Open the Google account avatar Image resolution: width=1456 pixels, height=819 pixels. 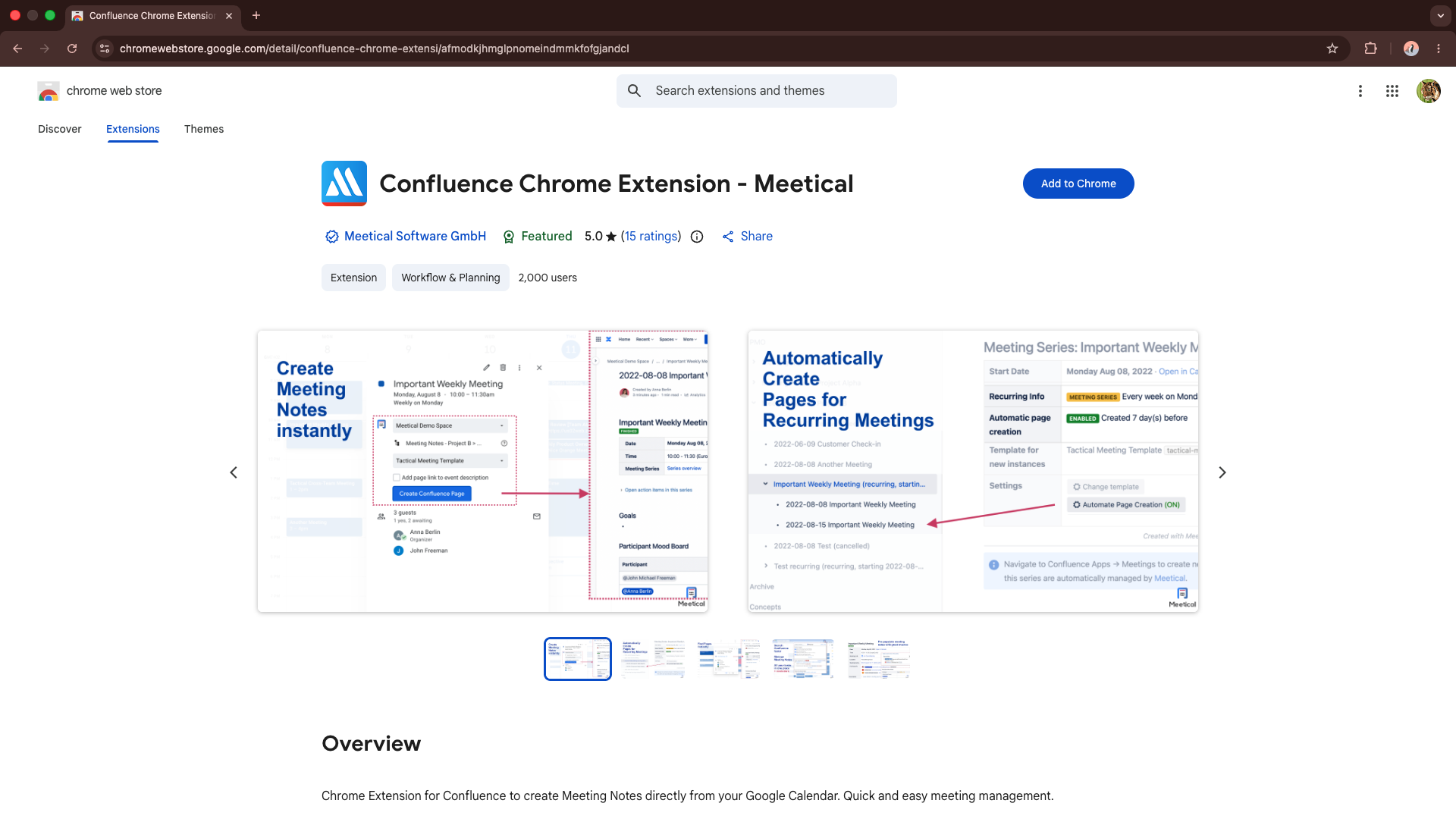1429,91
